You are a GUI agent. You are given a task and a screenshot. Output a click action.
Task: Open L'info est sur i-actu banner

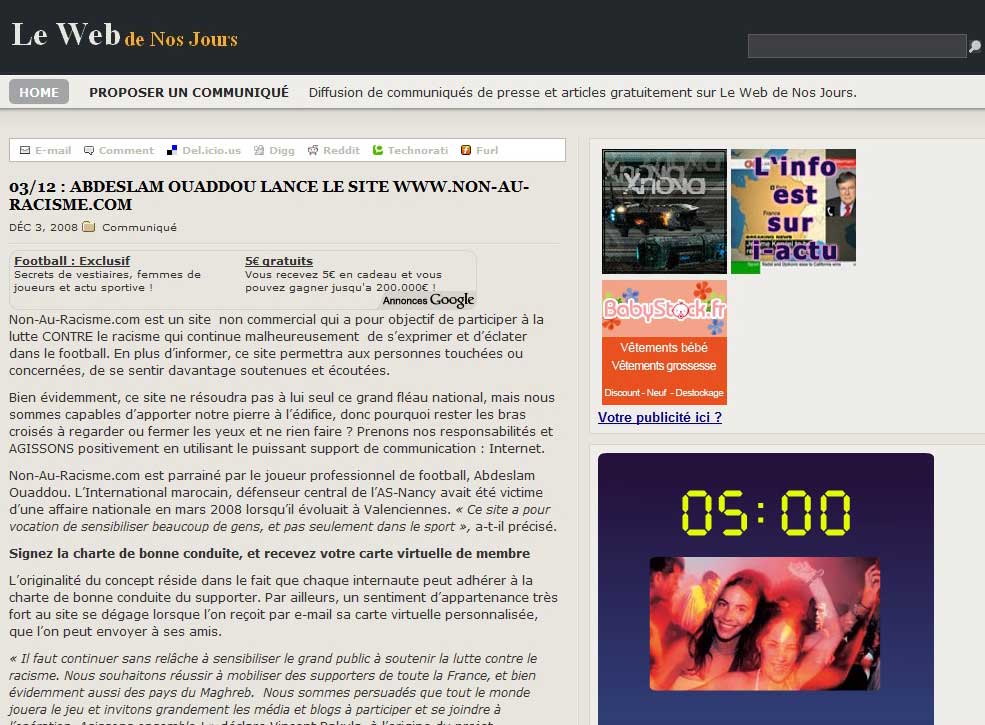(x=793, y=211)
